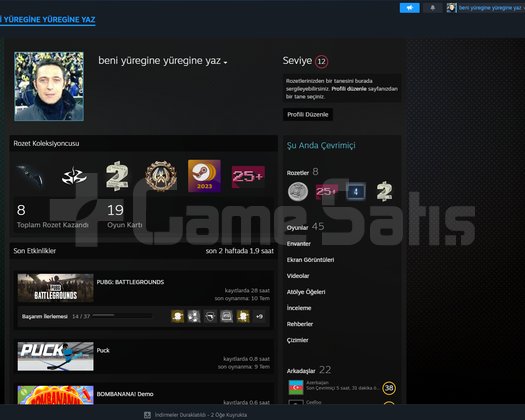
Task: Click the blue 4 badge in the sidebar
Action: point(356,192)
